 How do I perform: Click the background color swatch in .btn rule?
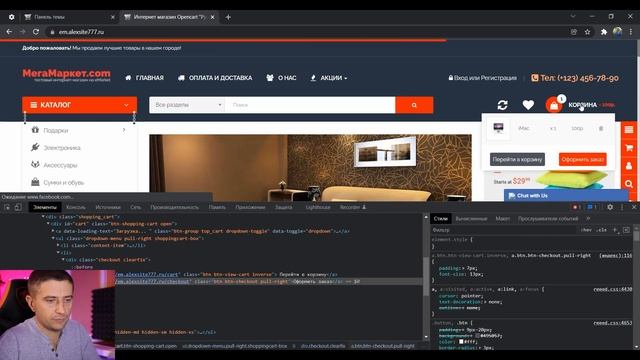pos(477,336)
